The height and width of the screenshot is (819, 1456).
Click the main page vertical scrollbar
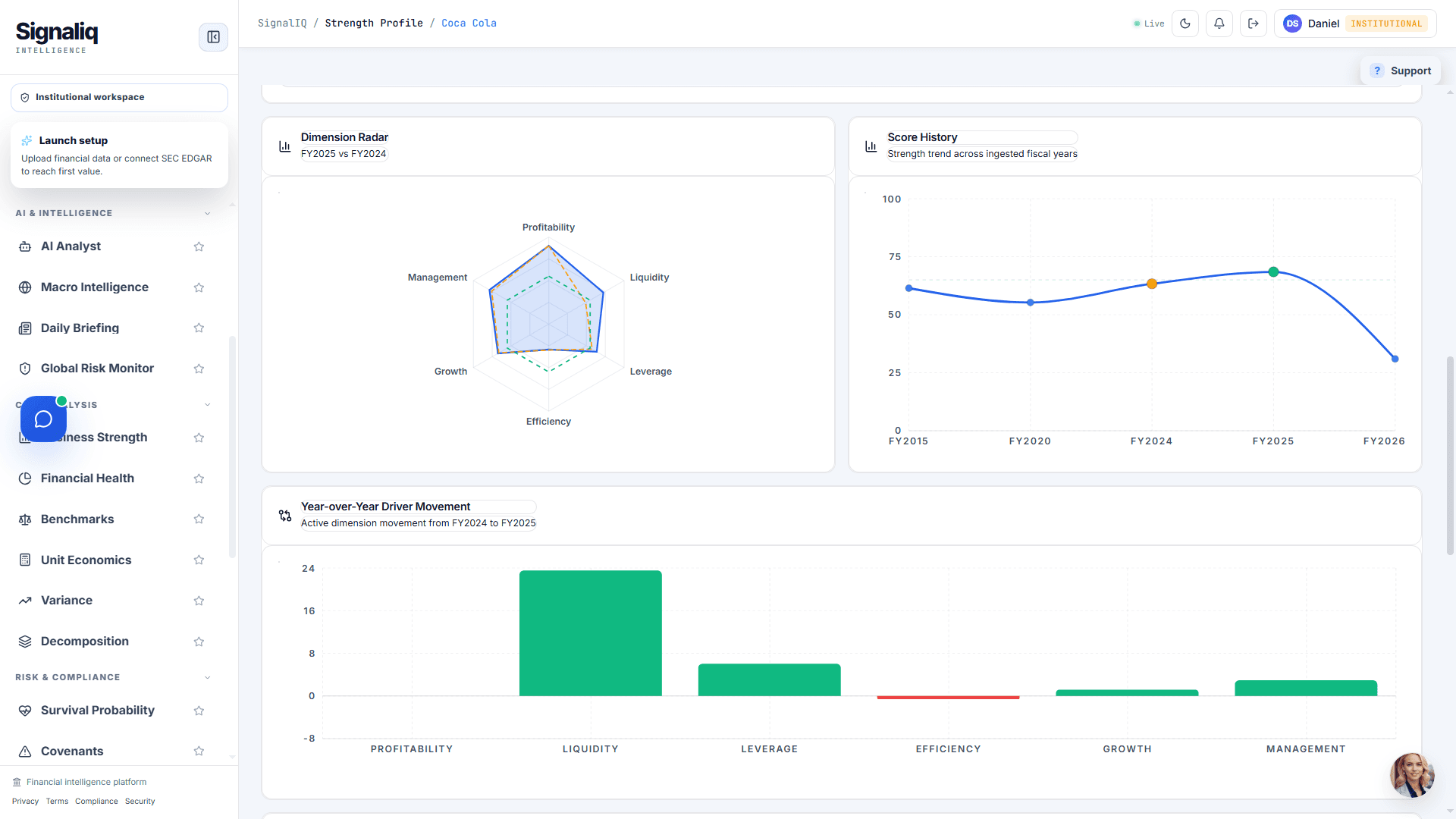coord(1450,455)
